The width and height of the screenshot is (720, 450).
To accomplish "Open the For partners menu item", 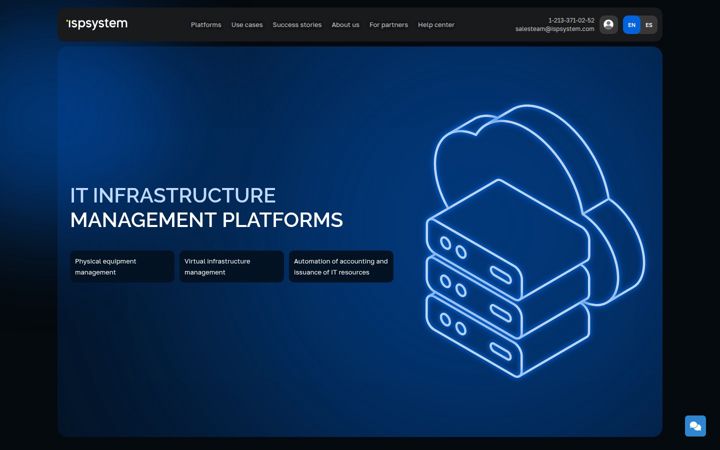I will [388, 25].
